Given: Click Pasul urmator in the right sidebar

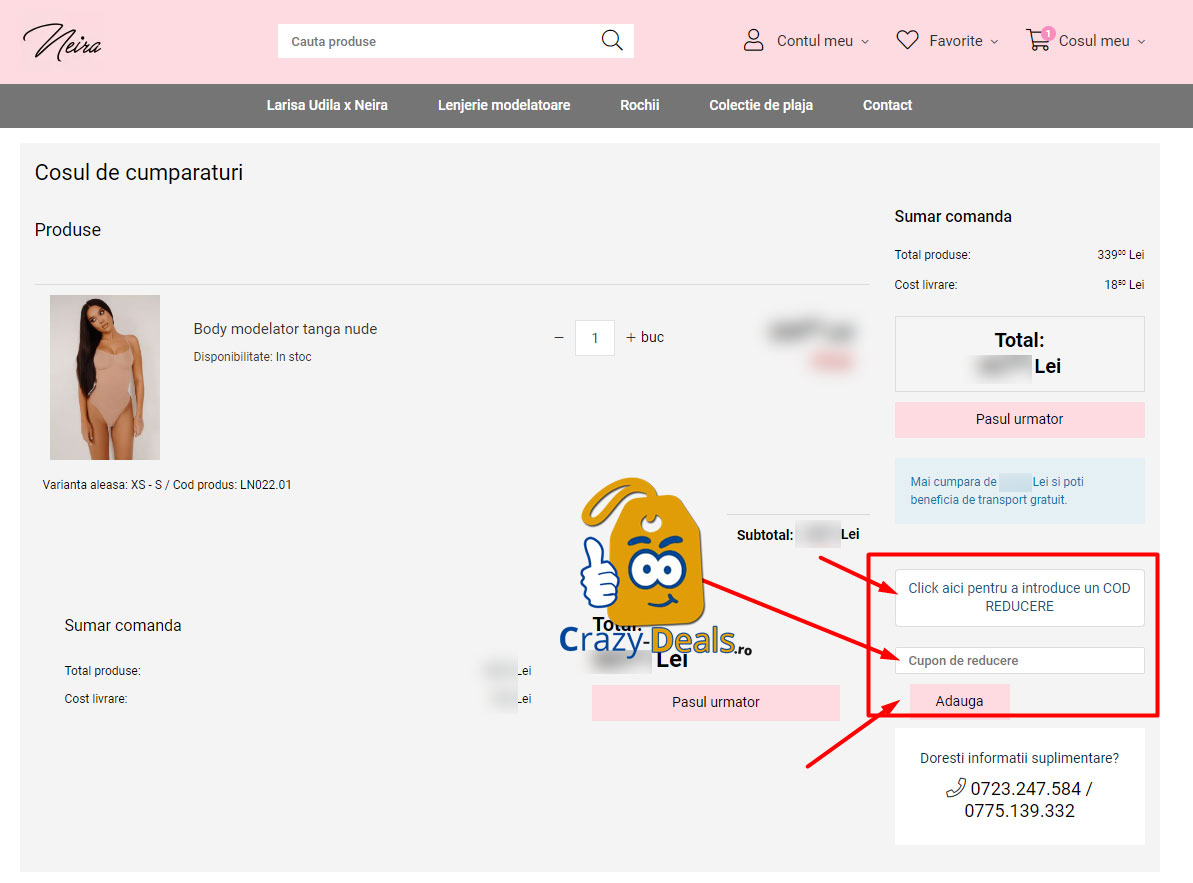Looking at the screenshot, I should 1019,420.
